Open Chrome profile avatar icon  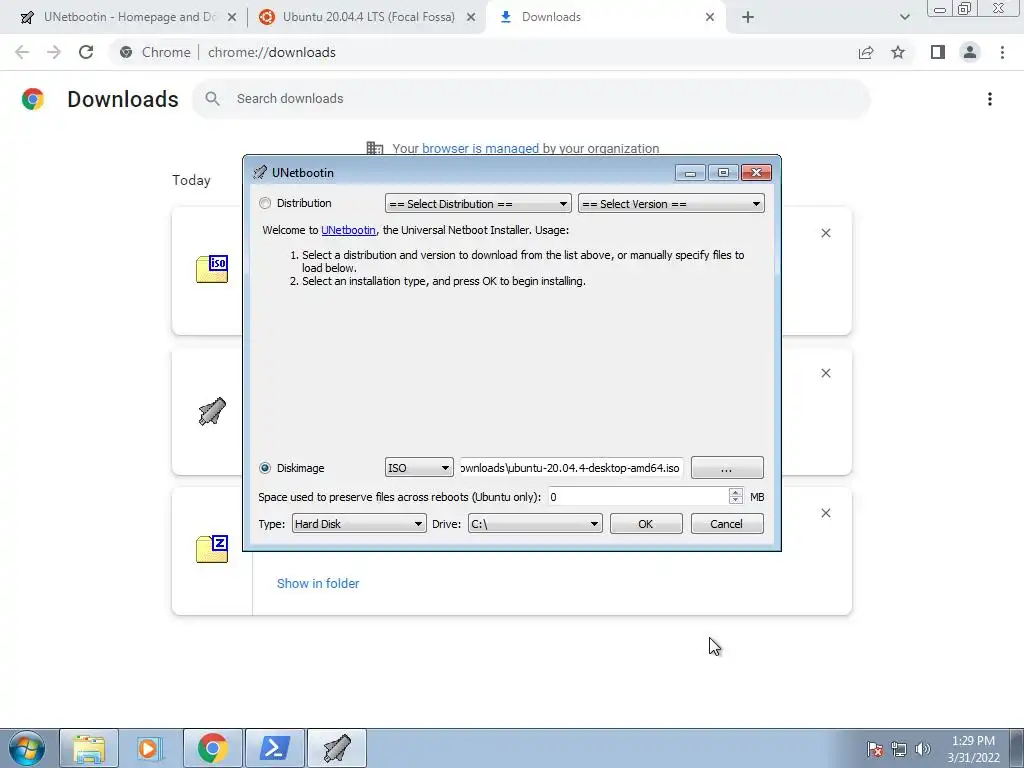[970, 52]
